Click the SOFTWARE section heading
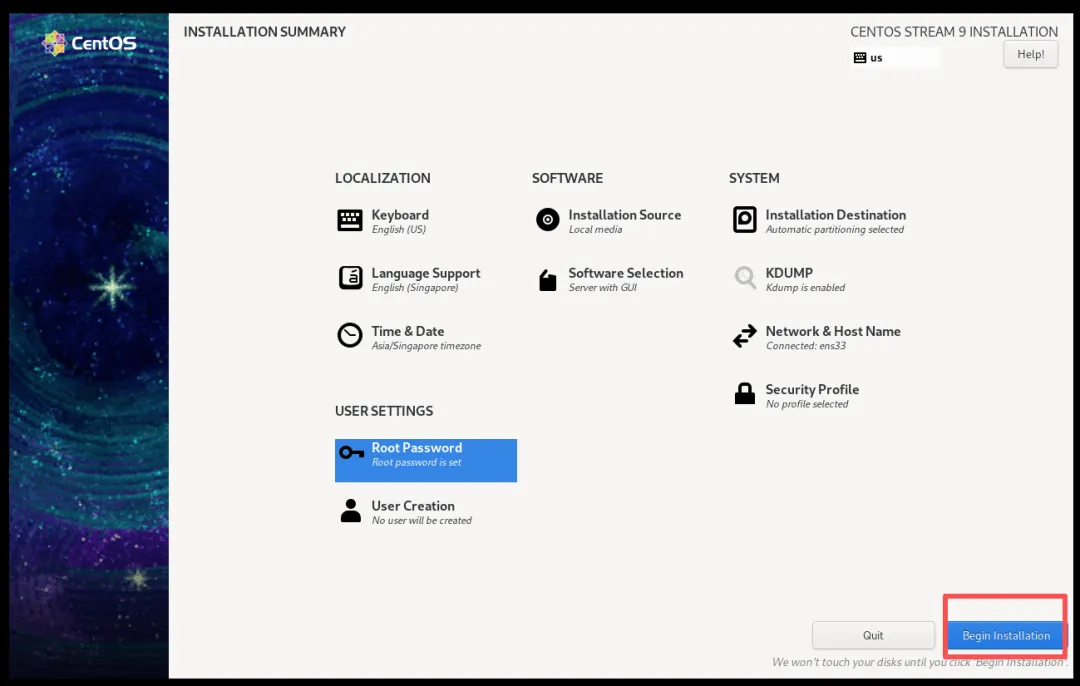 tap(567, 178)
